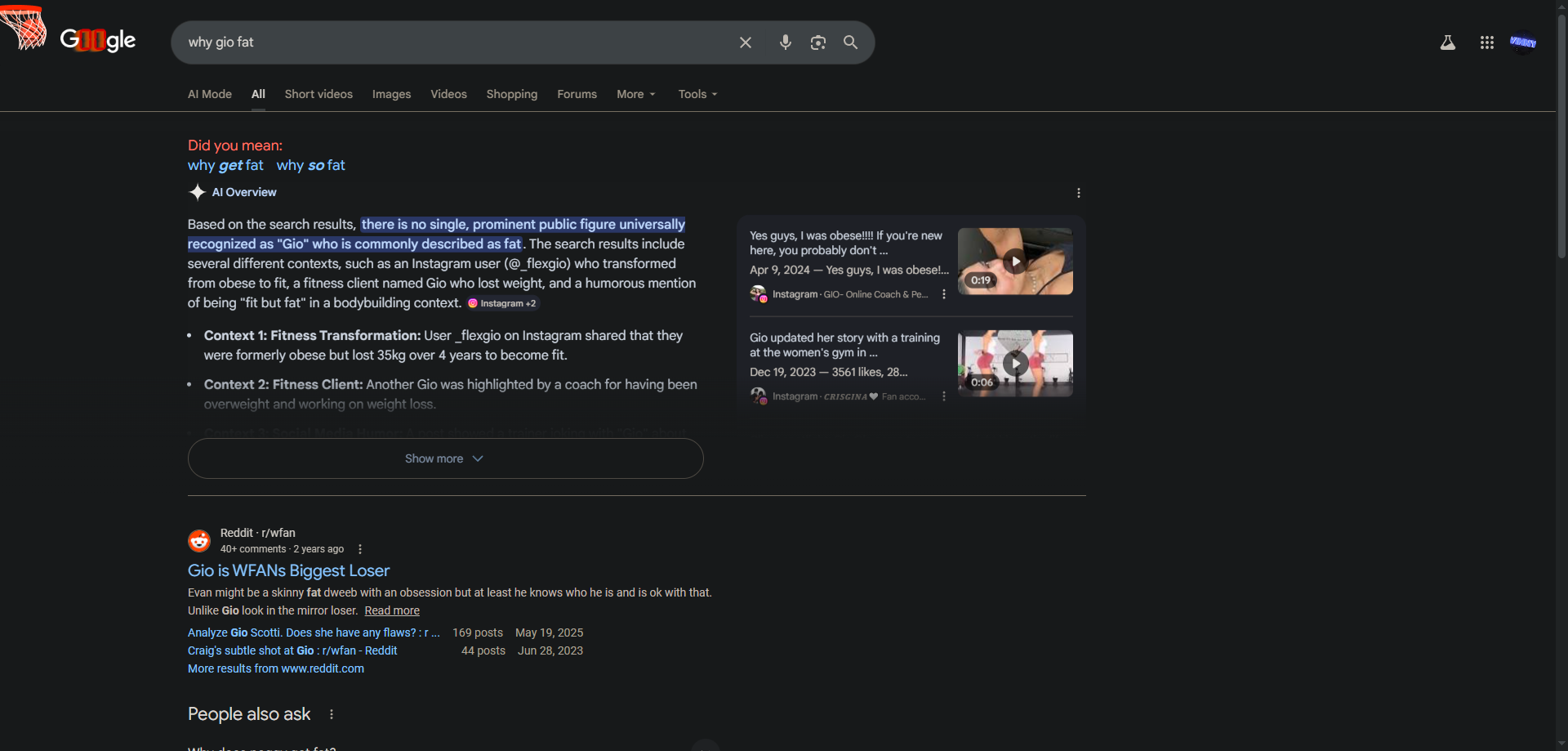
Task: Click the page vertical scrollbar
Action: tap(1561, 137)
